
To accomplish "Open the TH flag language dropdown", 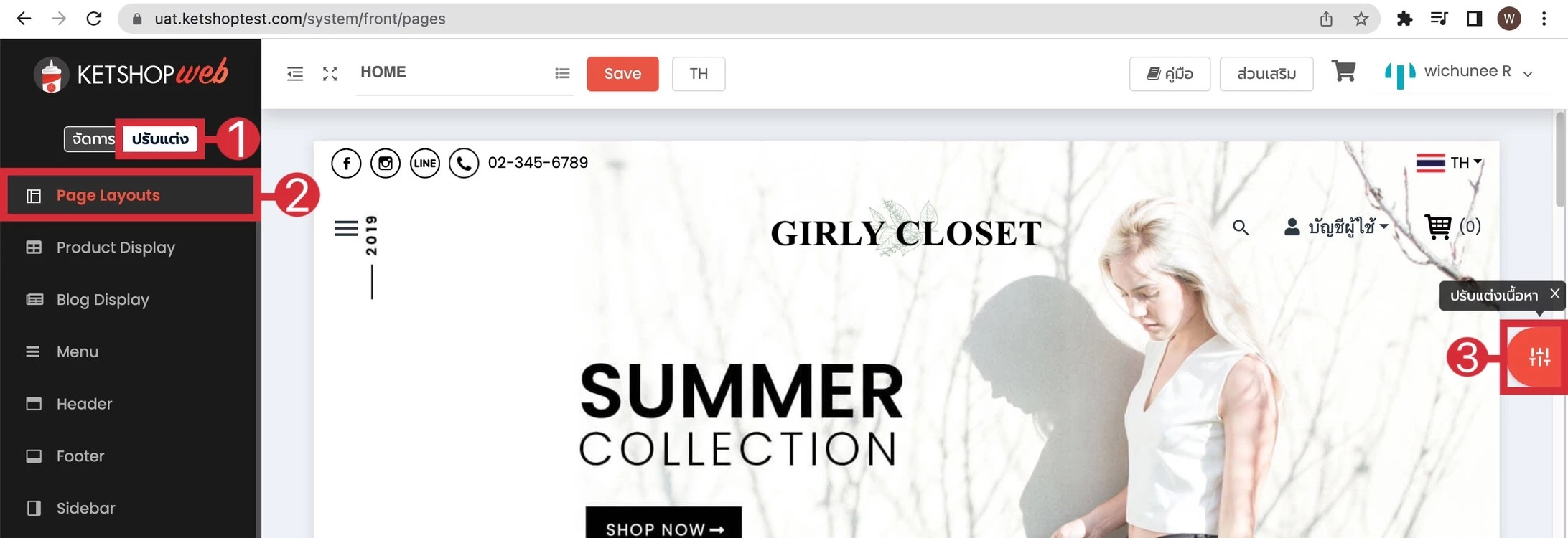I will click(1449, 163).
